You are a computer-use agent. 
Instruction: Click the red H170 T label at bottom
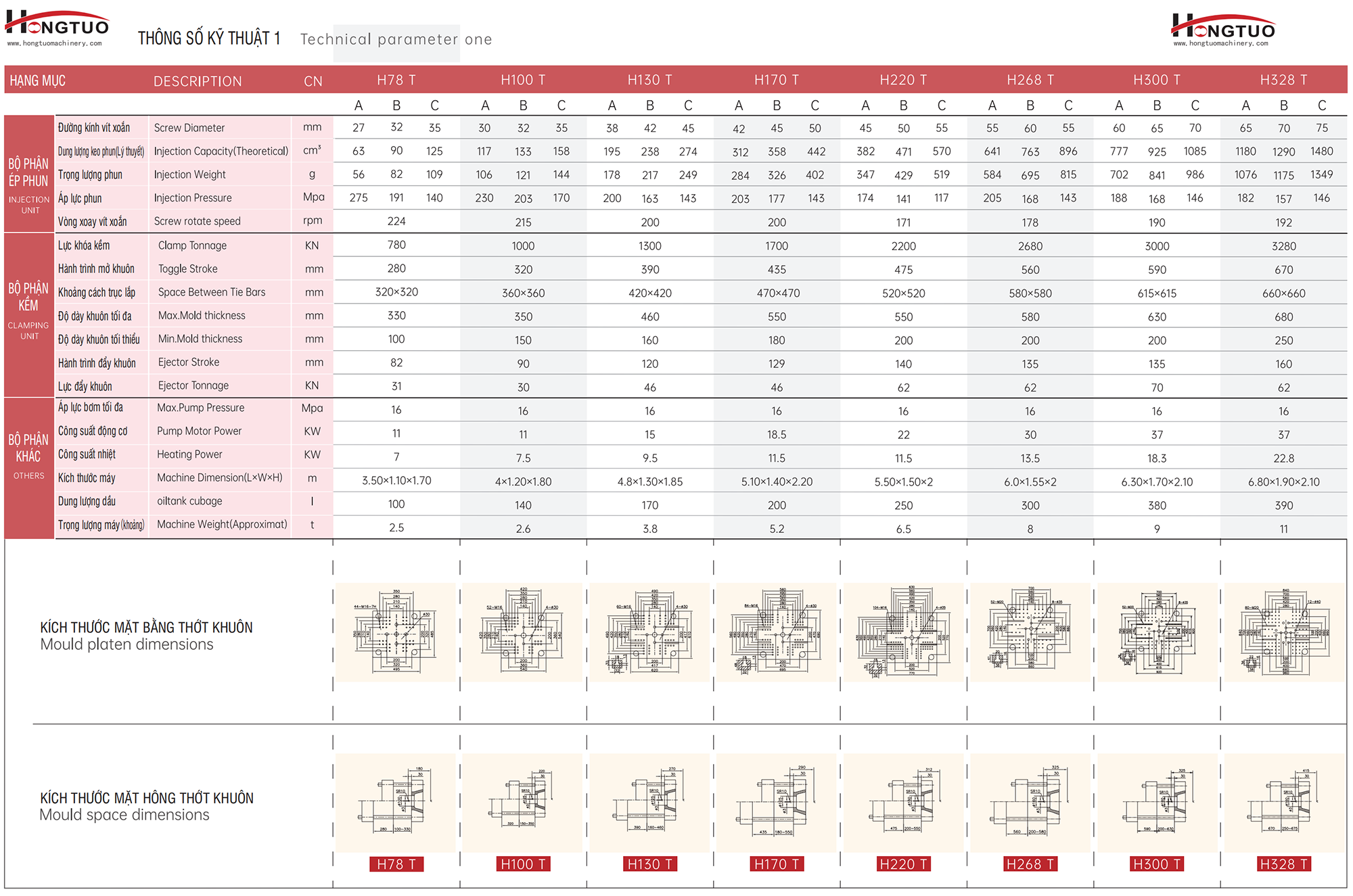coord(777,864)
